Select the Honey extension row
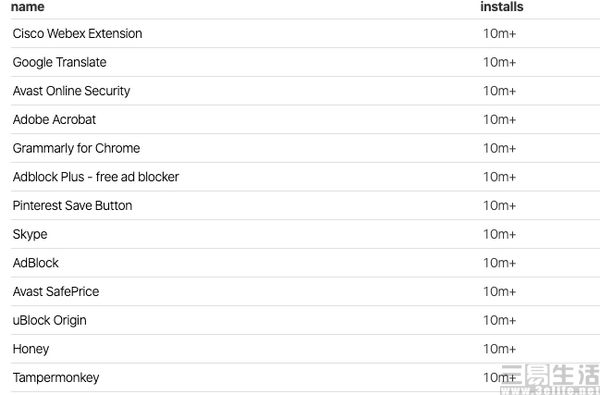The image size is (600, 395). [305, 349]
